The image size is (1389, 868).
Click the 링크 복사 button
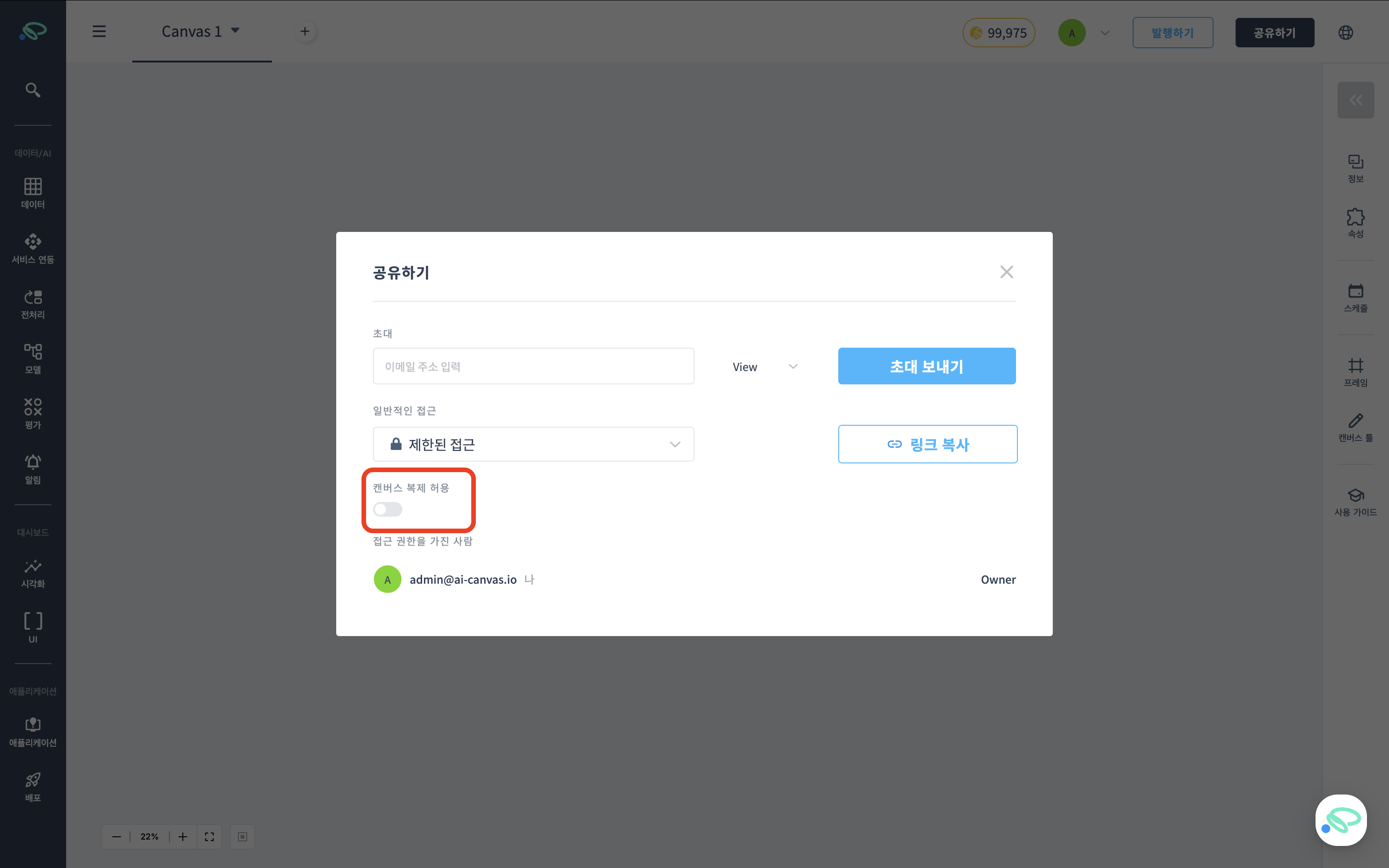click(x=927, y=444)
